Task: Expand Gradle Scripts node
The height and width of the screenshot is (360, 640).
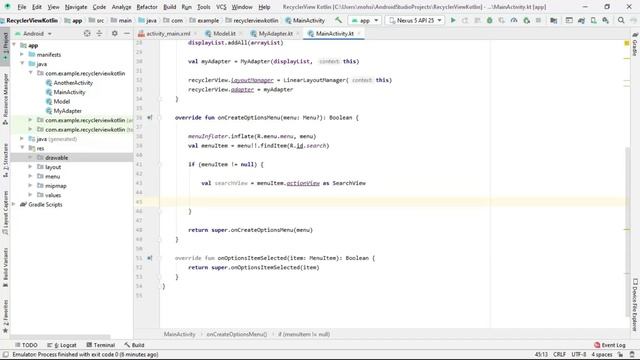Action: click(x=14, y=204)
